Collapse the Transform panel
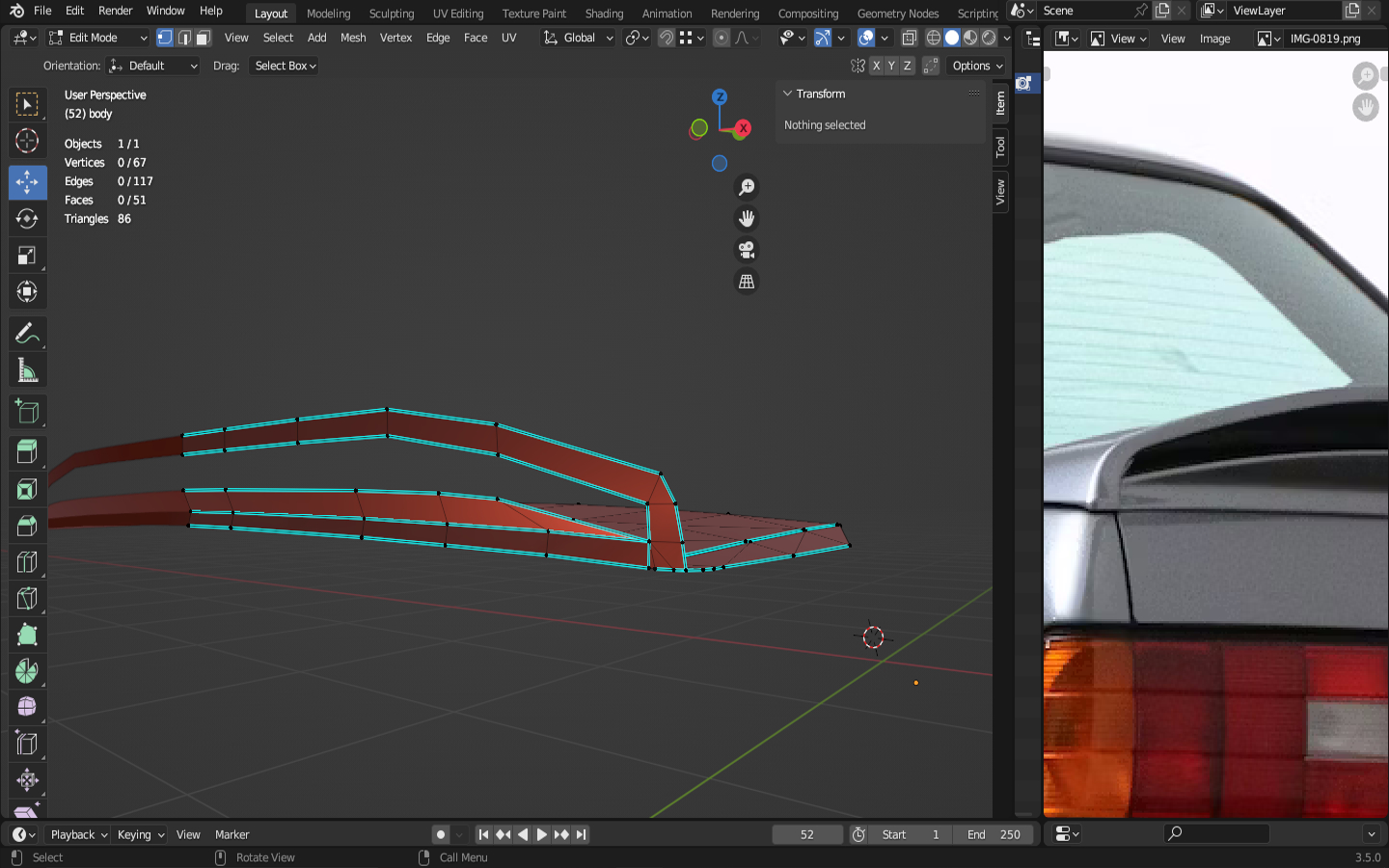 tap(788, 94)
